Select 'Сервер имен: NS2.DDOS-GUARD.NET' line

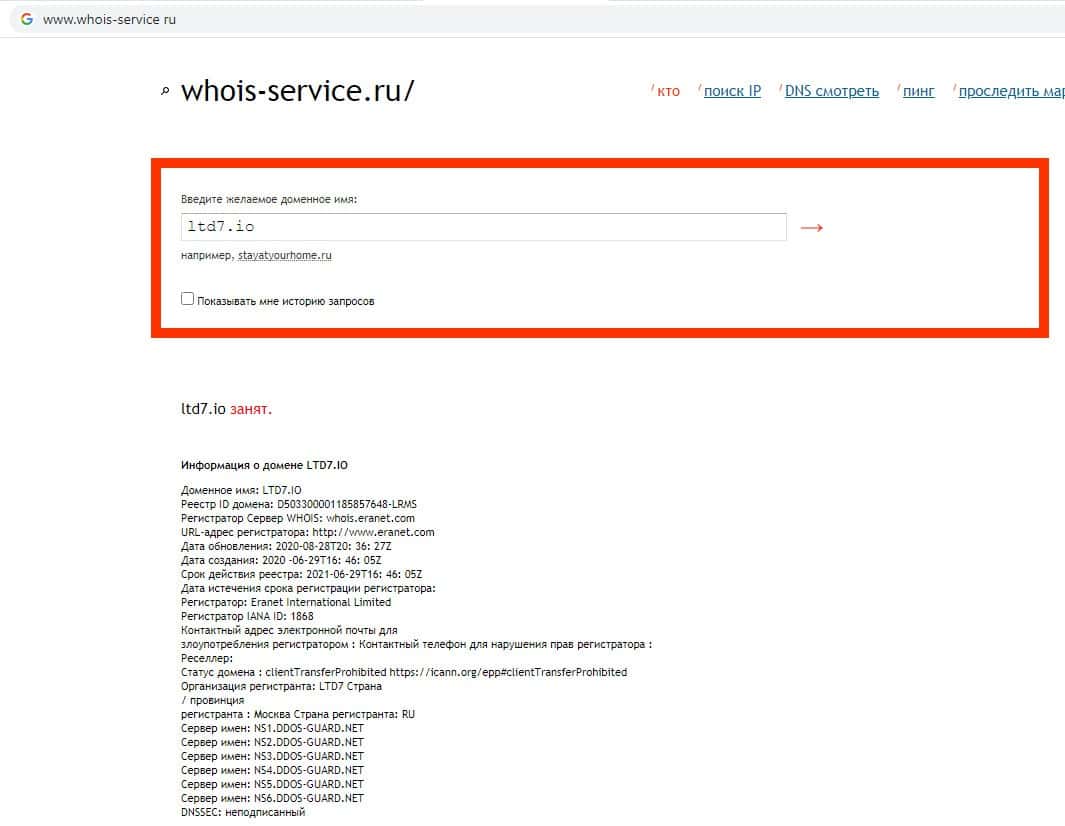(x=272, y=742)
